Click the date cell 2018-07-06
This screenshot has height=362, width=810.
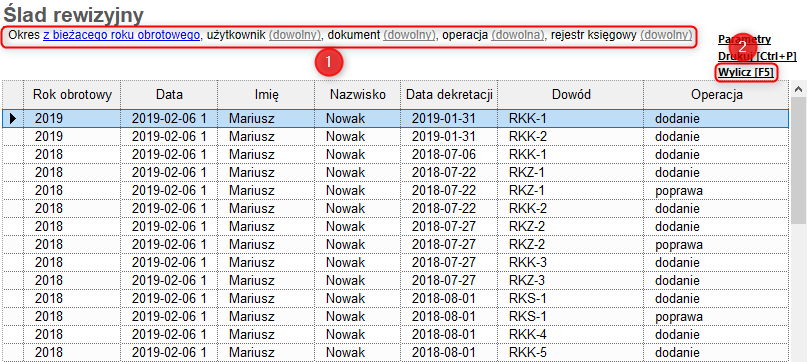(449, 154)
